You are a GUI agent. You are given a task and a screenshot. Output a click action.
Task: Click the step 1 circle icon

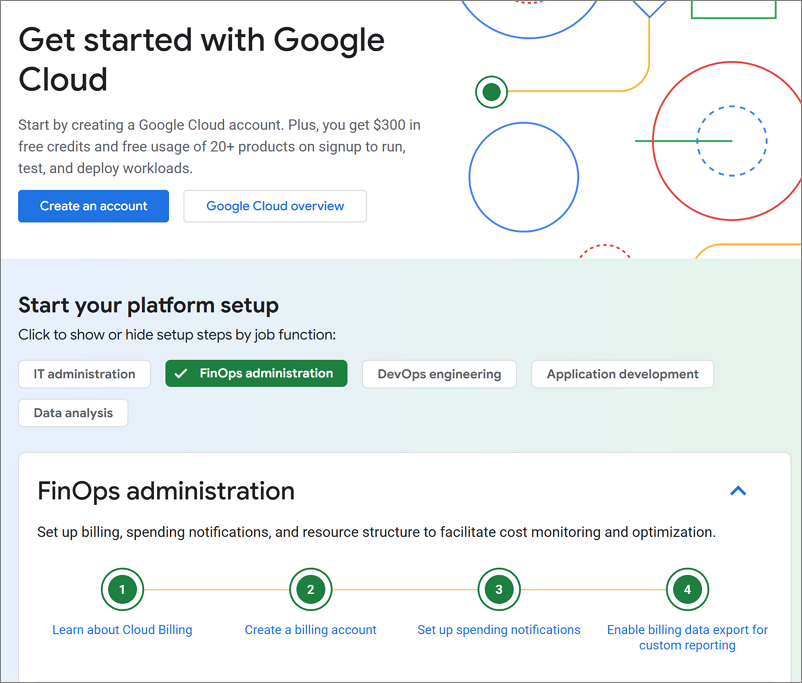[x=122, y=589]
